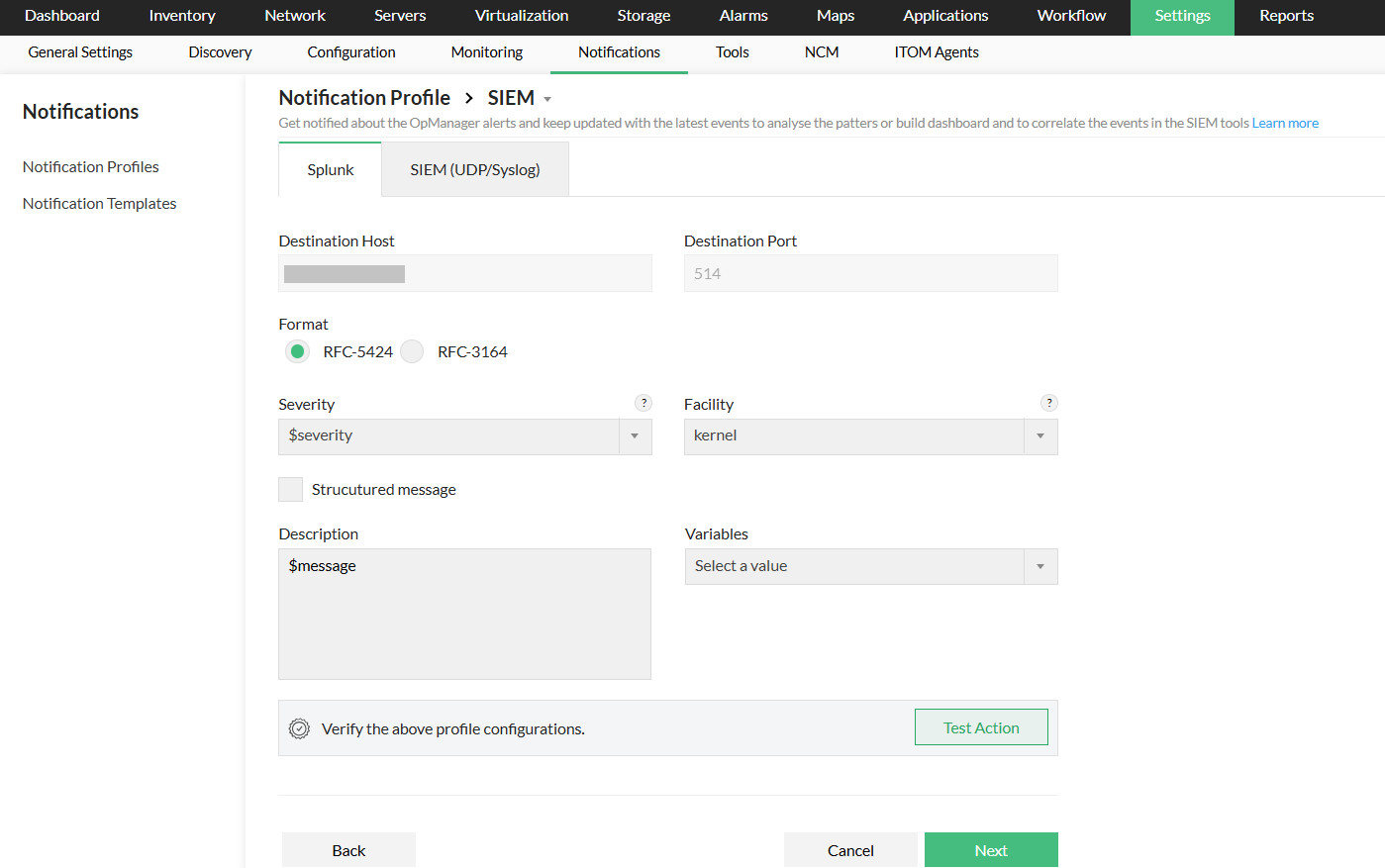Click the Cancel button
The height and width of the screenshot is (868, 1385).
tap(850, 850)
